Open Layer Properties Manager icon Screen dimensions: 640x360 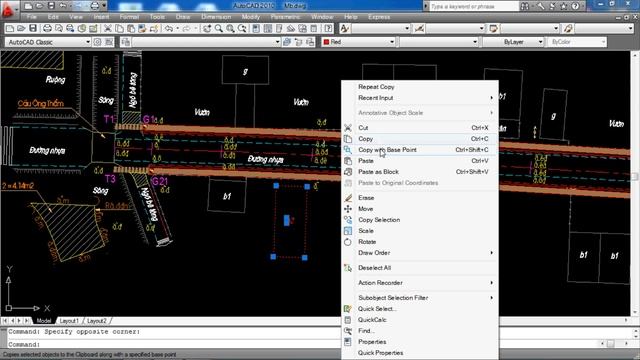(x=125, y=42)
